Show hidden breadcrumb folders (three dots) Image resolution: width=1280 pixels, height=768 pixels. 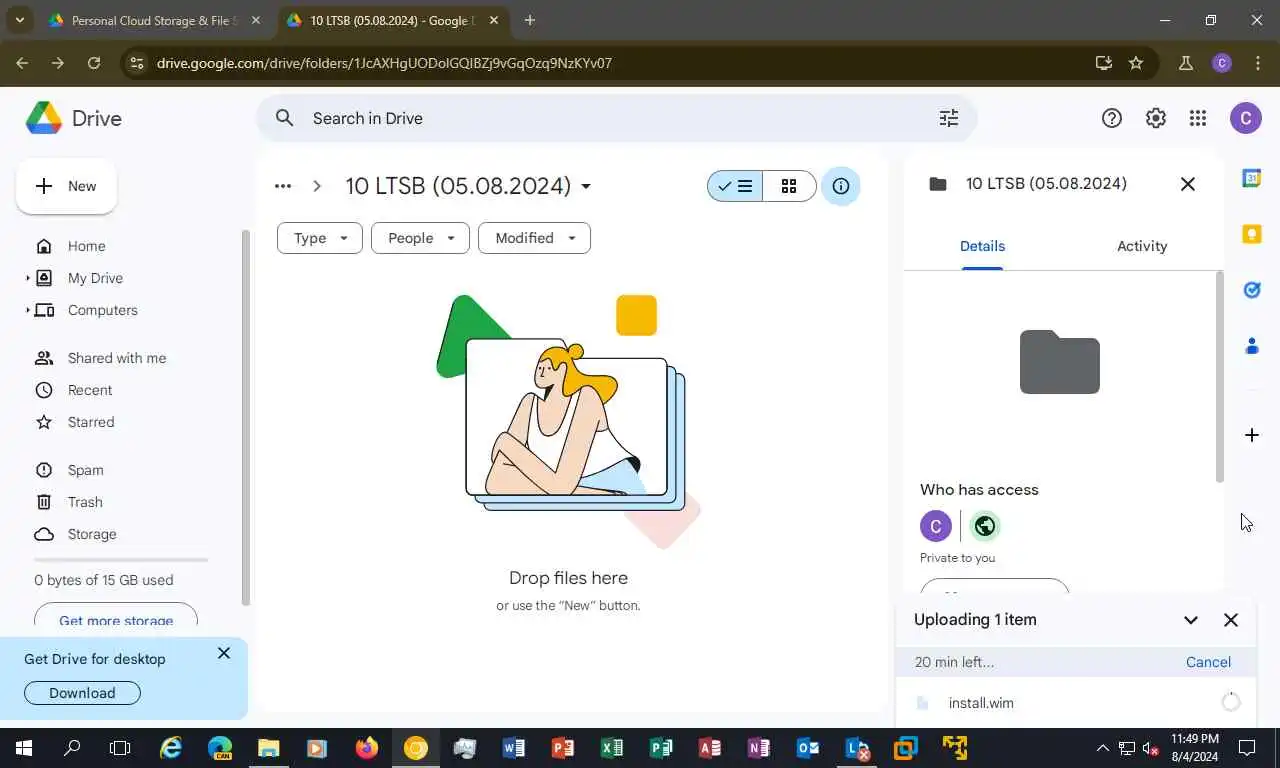click(x=283, y=186)
